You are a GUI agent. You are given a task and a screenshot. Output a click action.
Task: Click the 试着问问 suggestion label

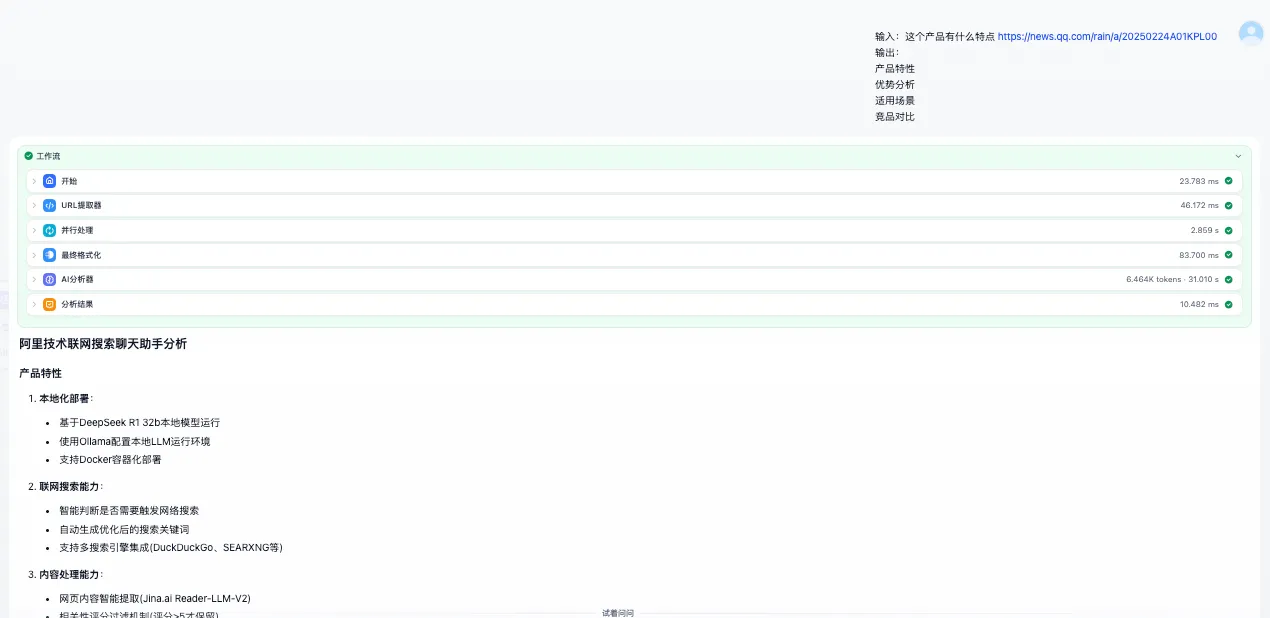(x=618, y=613)
